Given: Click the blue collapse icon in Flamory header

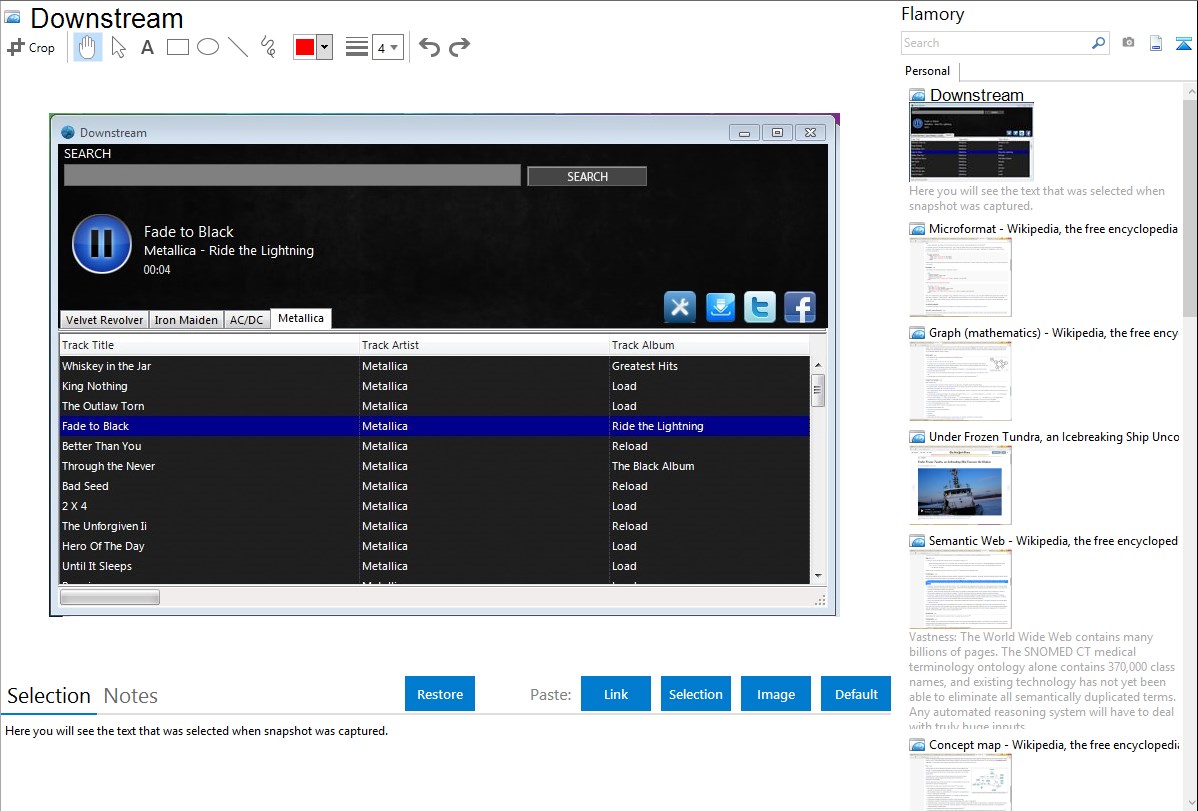Looking at the screenshot, I should tap(1183, 43).
